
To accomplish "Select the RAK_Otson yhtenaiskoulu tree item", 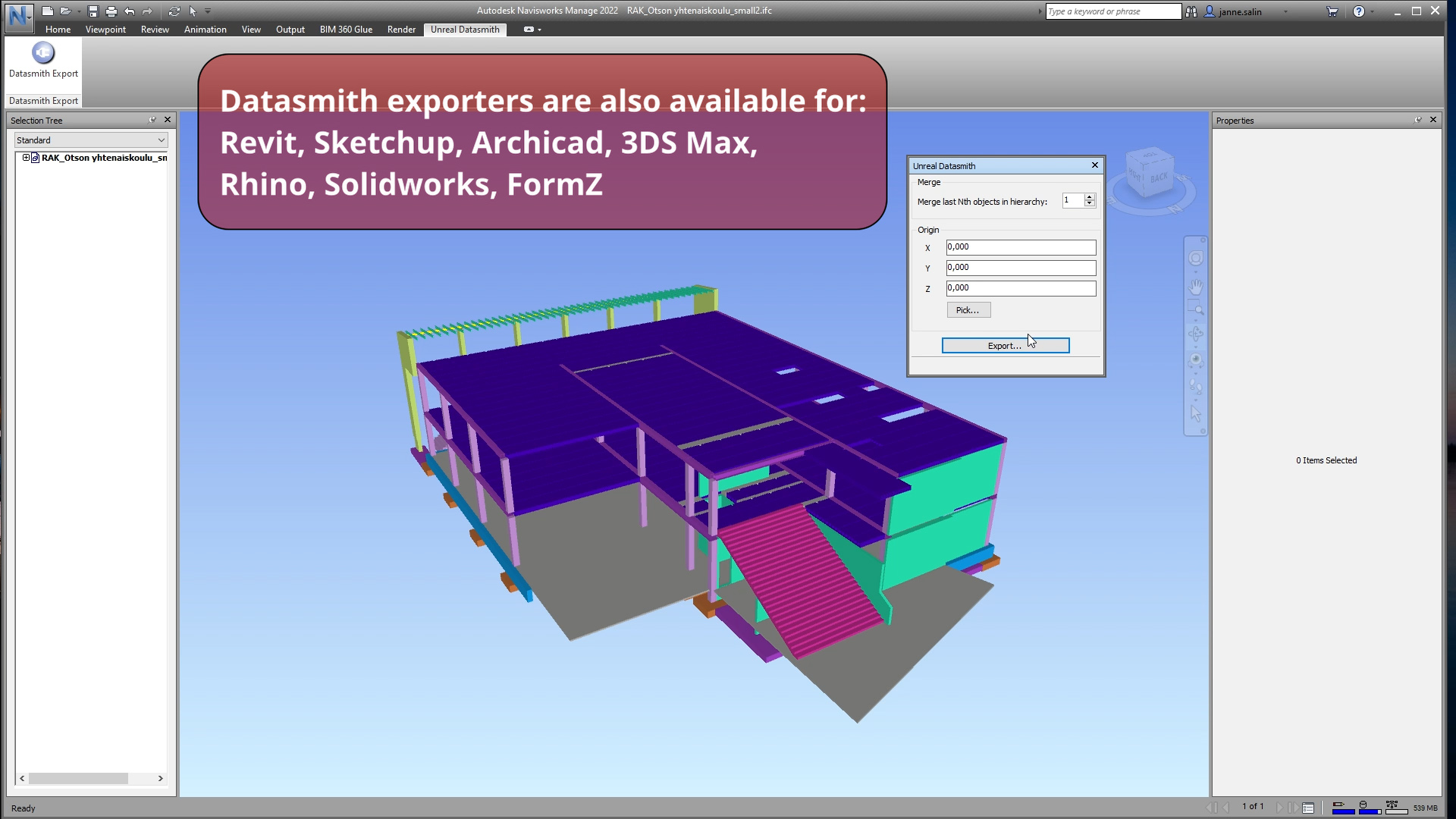I will (104, 158).
